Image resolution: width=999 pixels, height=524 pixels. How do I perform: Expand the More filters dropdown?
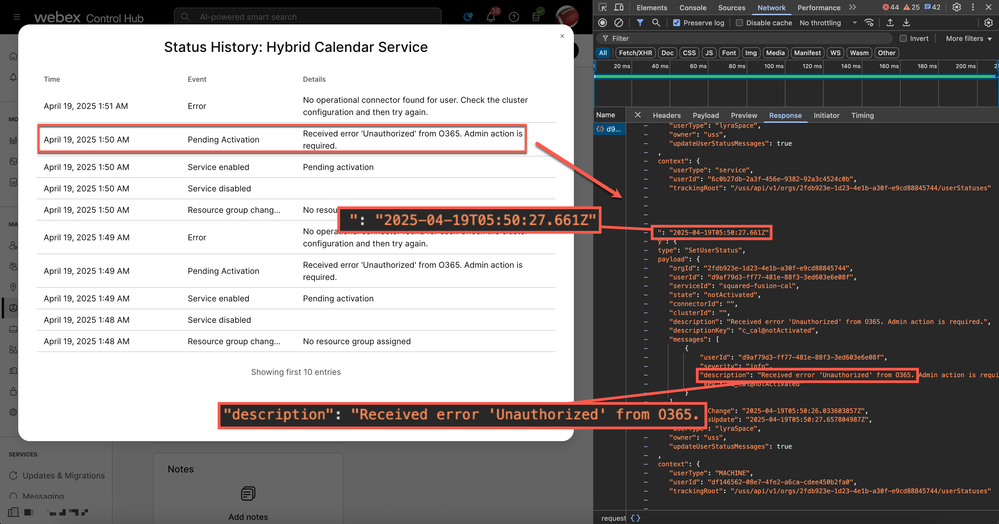tap(968, 38)
